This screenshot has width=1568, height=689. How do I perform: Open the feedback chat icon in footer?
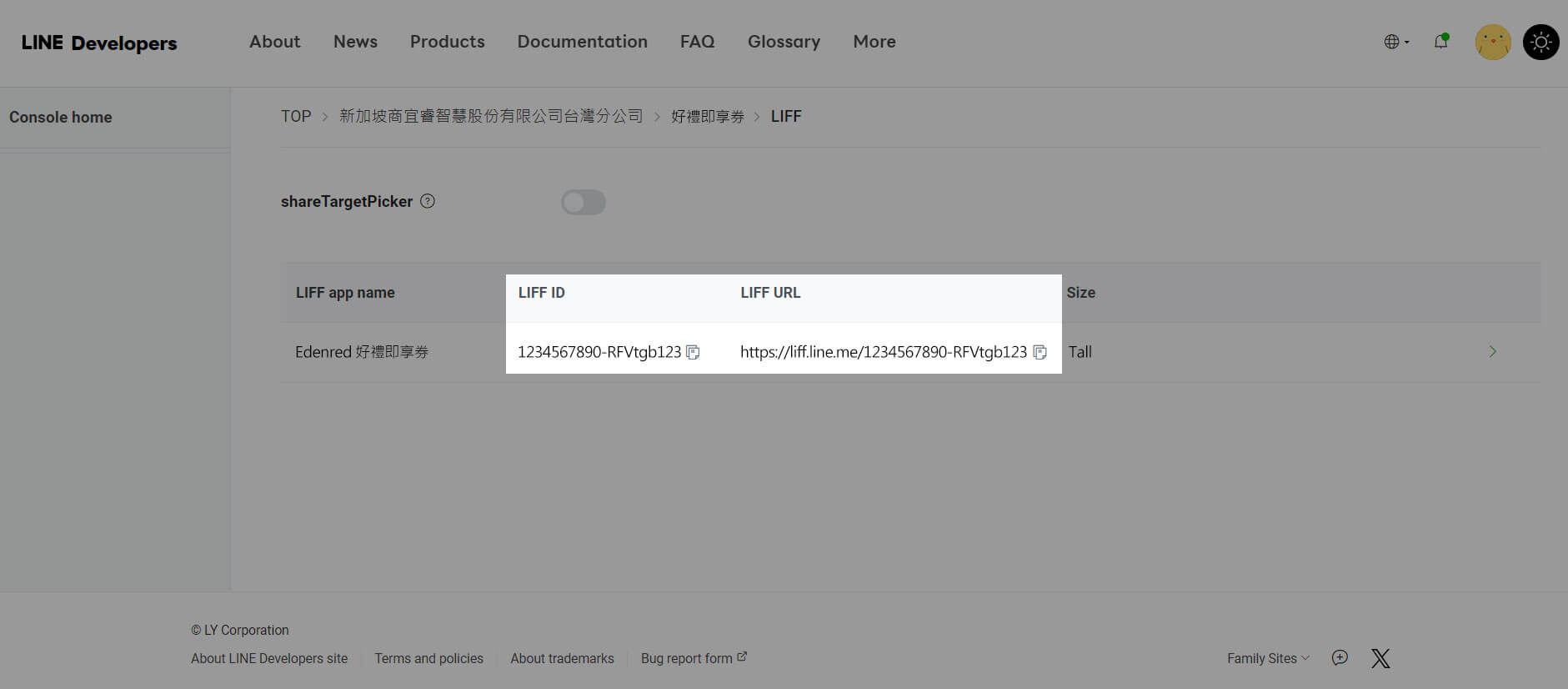(x=1340, y=658)
